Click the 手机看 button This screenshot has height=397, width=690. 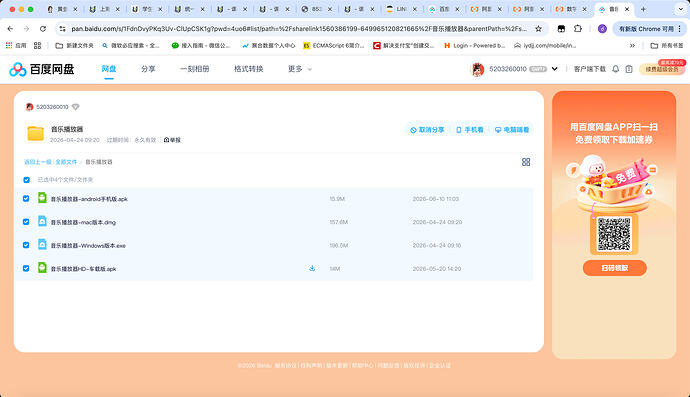click(x=470, y=130)
